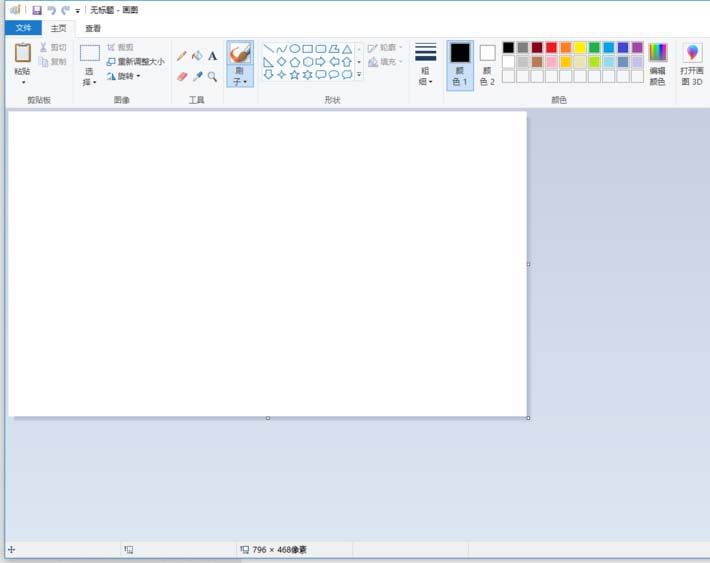The height and width of the screenshot is (563, 710).
Task: Activate the Color 1 button
Action: 460,65
